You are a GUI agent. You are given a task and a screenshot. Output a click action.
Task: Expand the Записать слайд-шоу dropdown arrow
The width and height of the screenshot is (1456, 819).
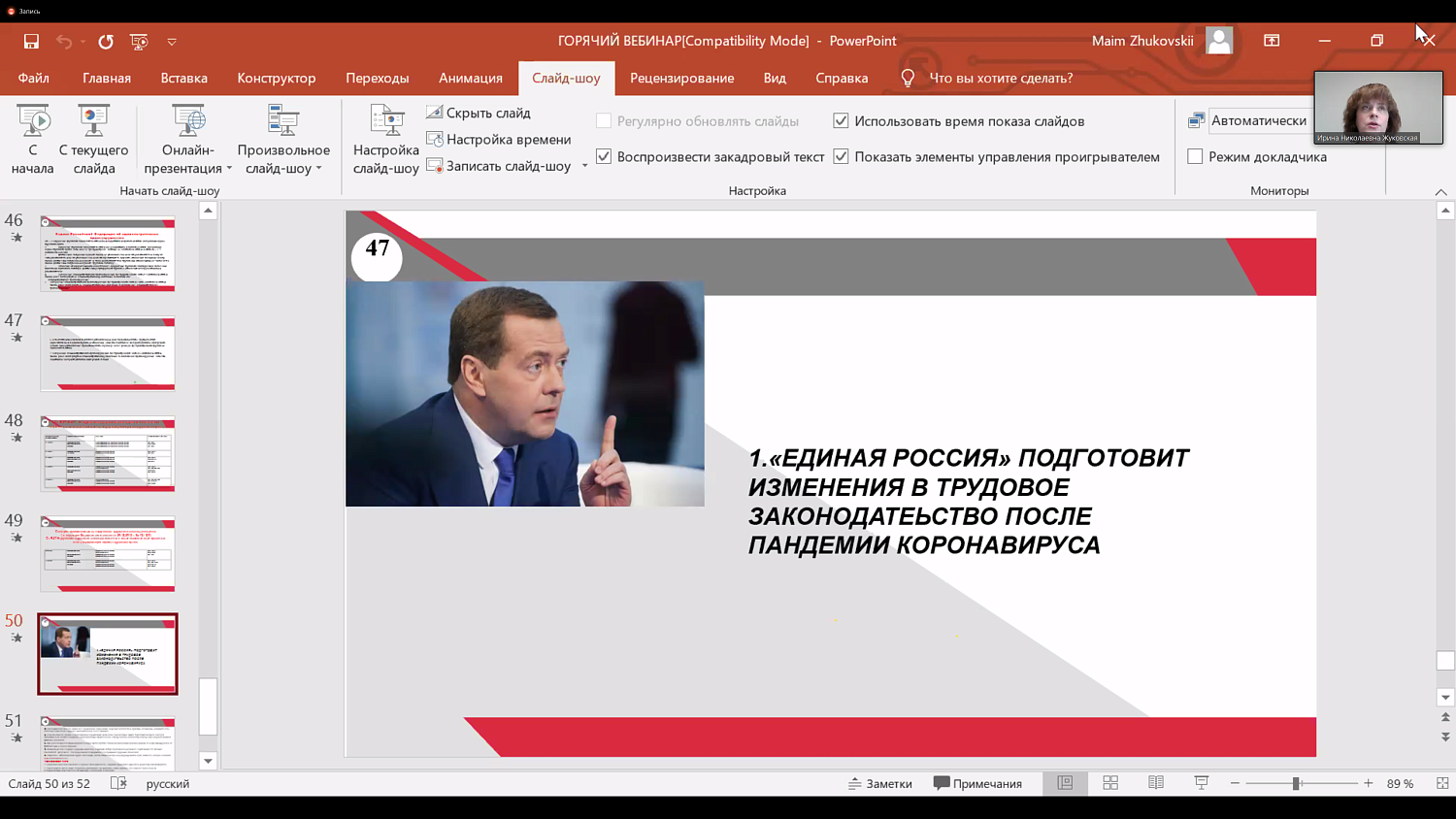(584, 166)
